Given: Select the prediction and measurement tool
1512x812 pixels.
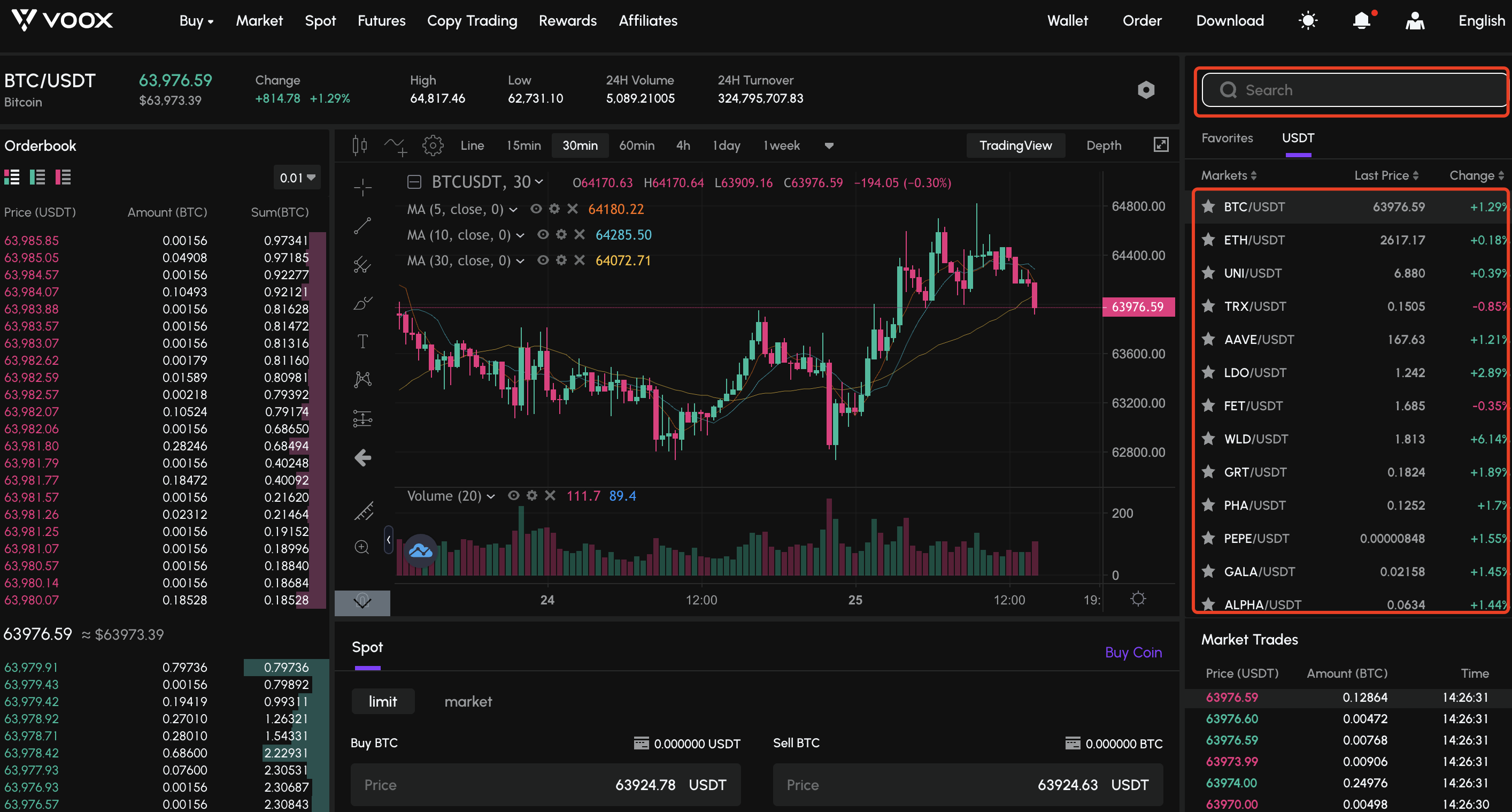Looking at the screenshot, I should pos(362,418).
